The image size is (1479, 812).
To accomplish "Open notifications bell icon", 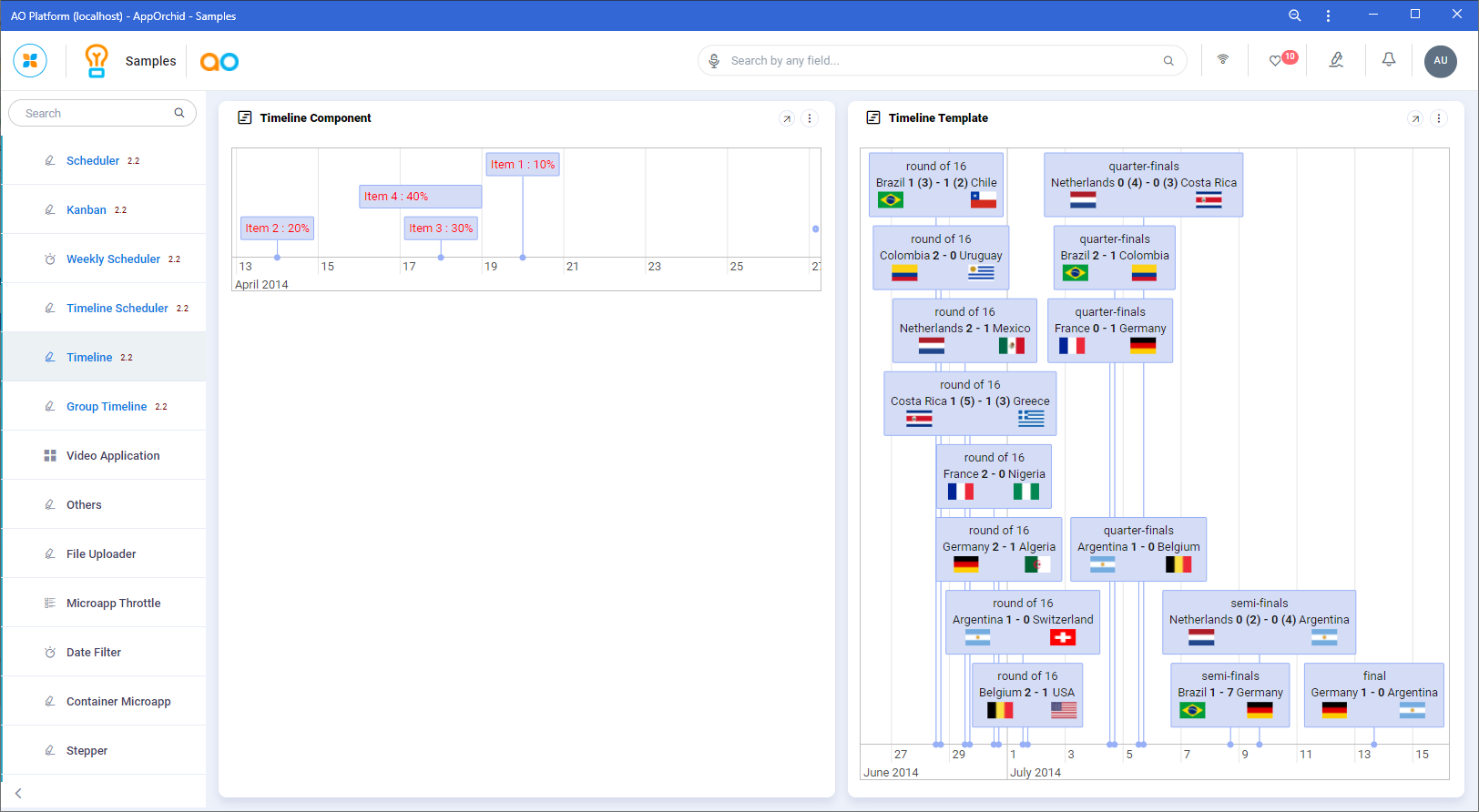I will point(1389,60).
